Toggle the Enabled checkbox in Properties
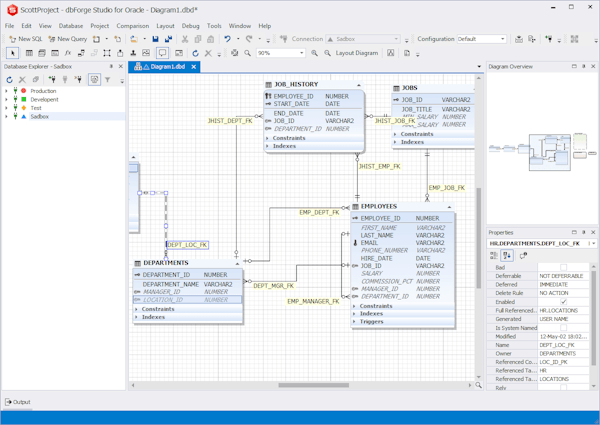The image size is (600, 425). (x=563, y=302)
